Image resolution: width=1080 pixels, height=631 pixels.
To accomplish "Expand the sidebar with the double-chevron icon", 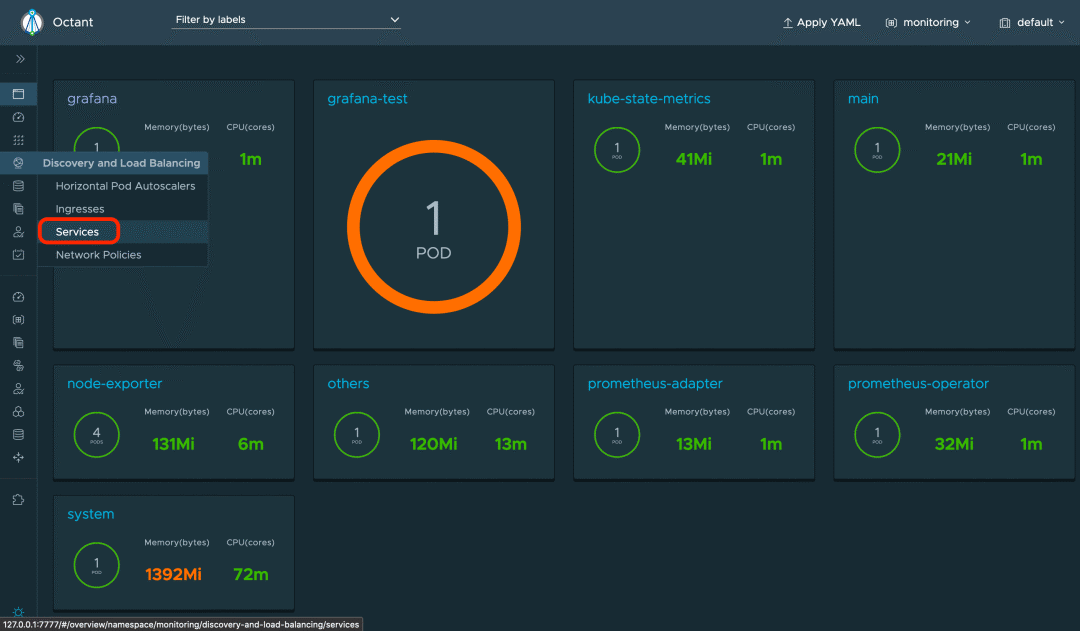I will (20, 59).
